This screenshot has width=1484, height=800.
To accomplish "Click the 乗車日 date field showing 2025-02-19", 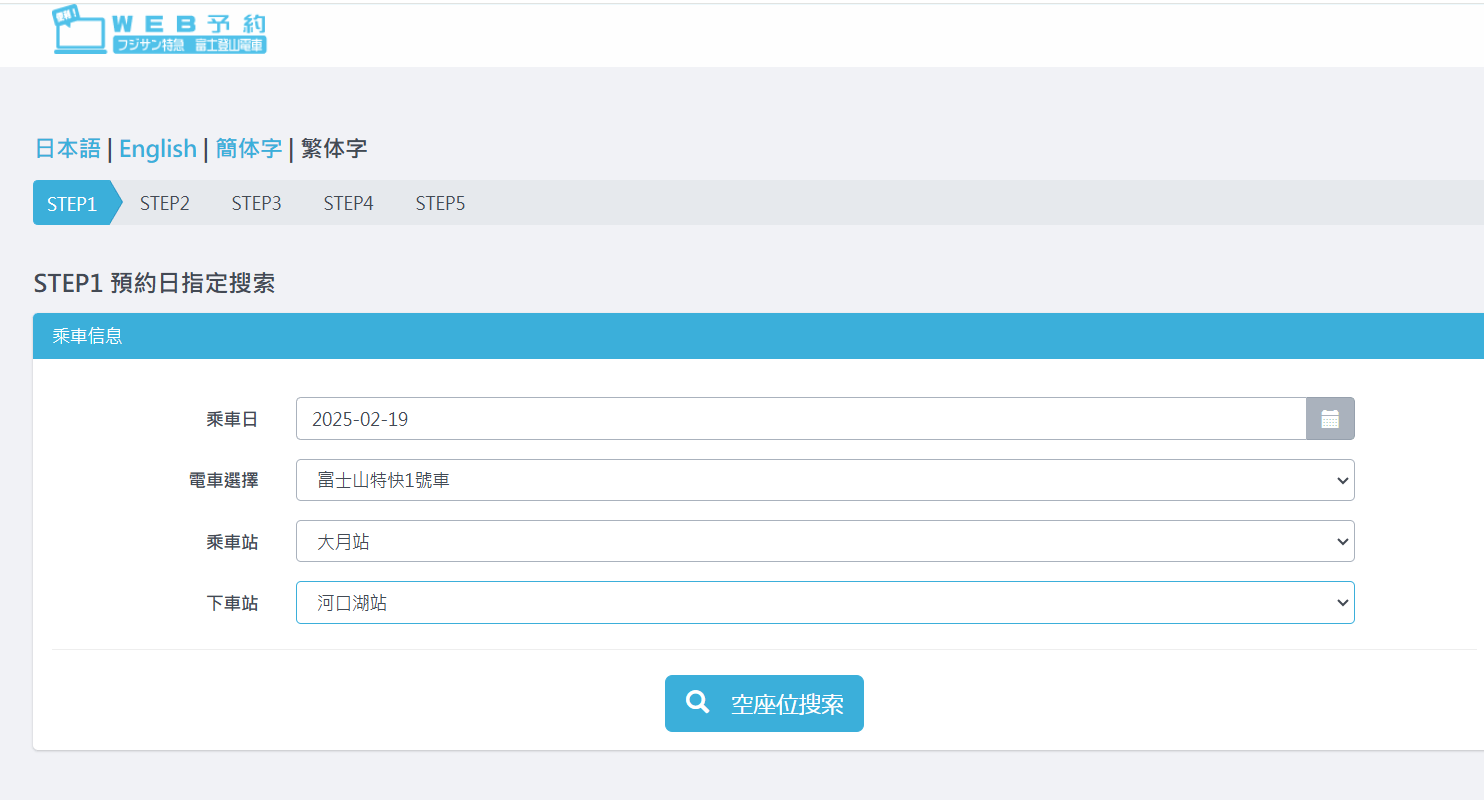I will [x=800, y=419].
